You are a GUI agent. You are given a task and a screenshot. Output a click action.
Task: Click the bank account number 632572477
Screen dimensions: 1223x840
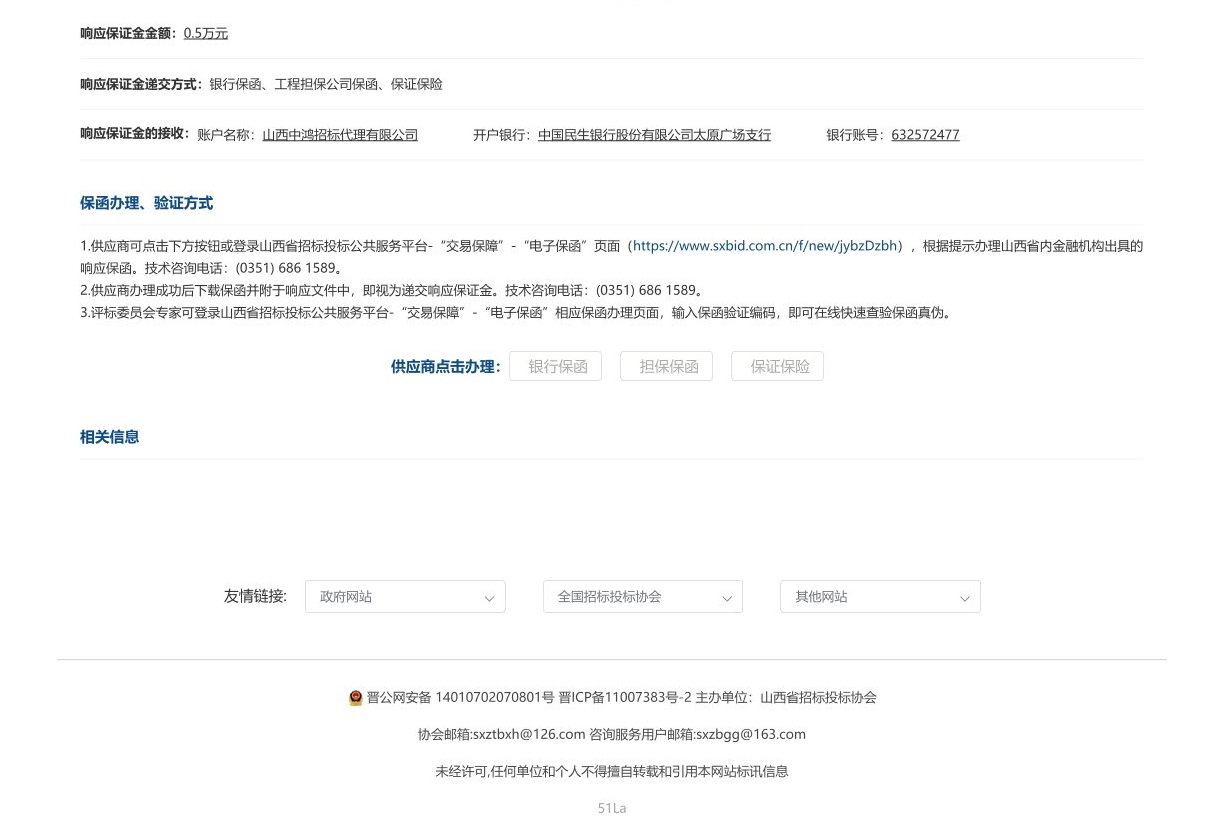pos(925,135)
